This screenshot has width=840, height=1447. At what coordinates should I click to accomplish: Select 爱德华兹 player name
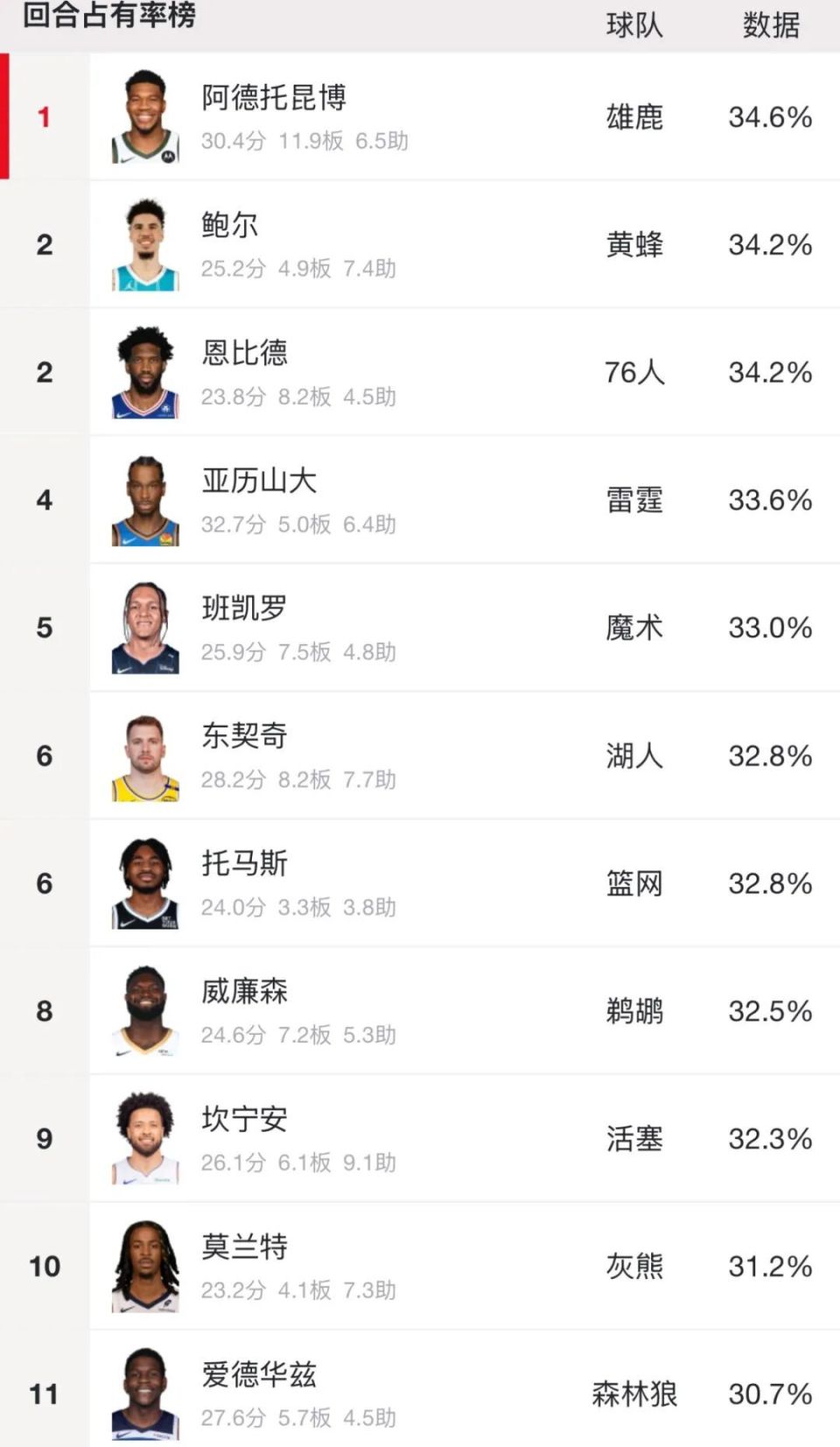(259, 1374)
